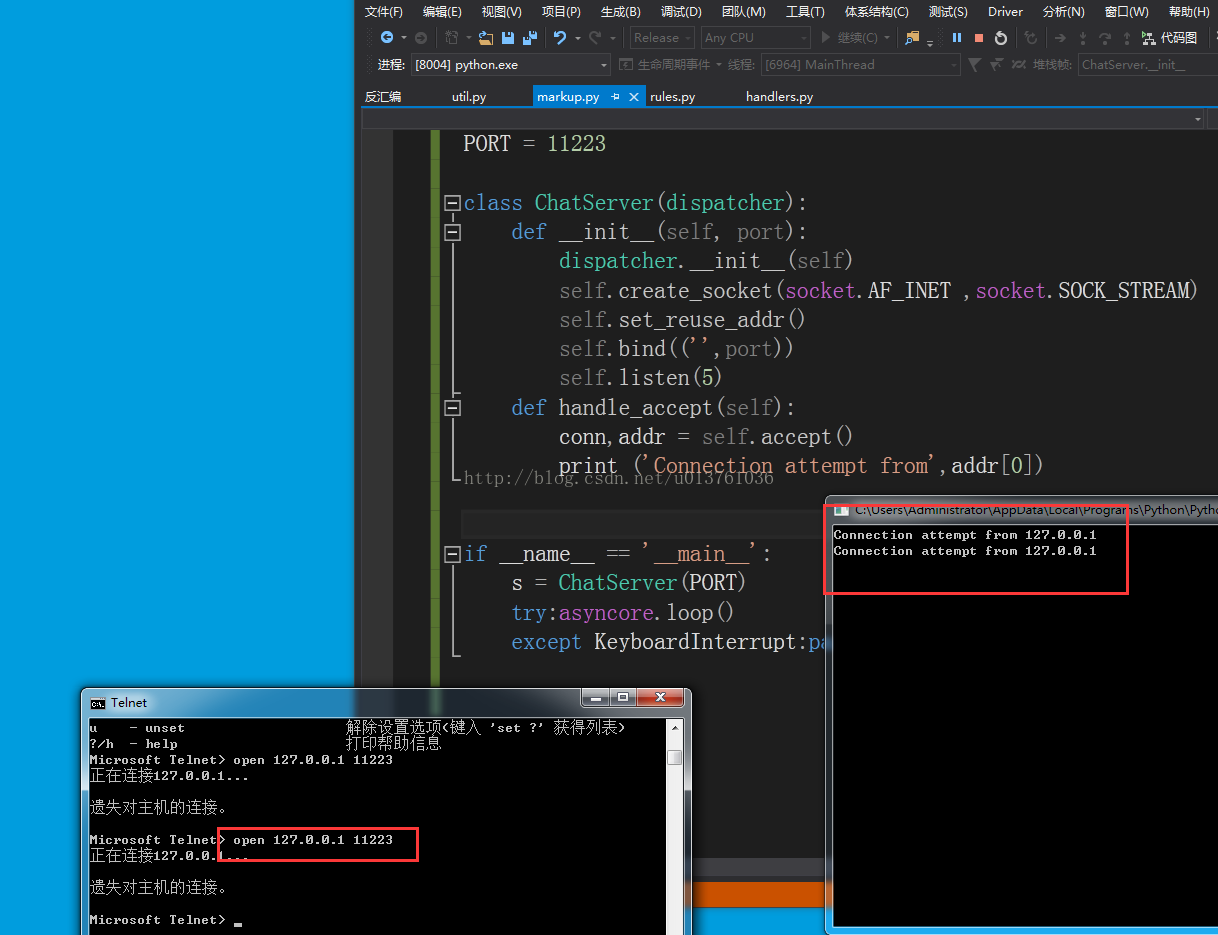The image size is (1218, 935).
Task: Open the Code Map (代码图) tool
Action: (1168, 38)
